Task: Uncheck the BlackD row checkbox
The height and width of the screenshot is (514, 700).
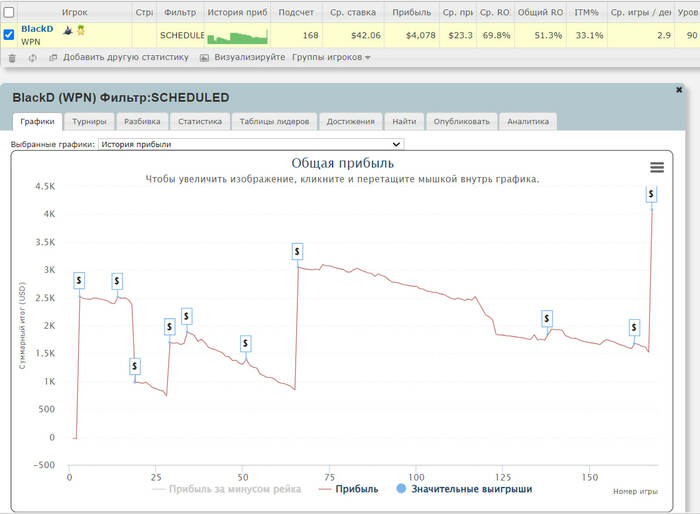Action: [8, 34]
